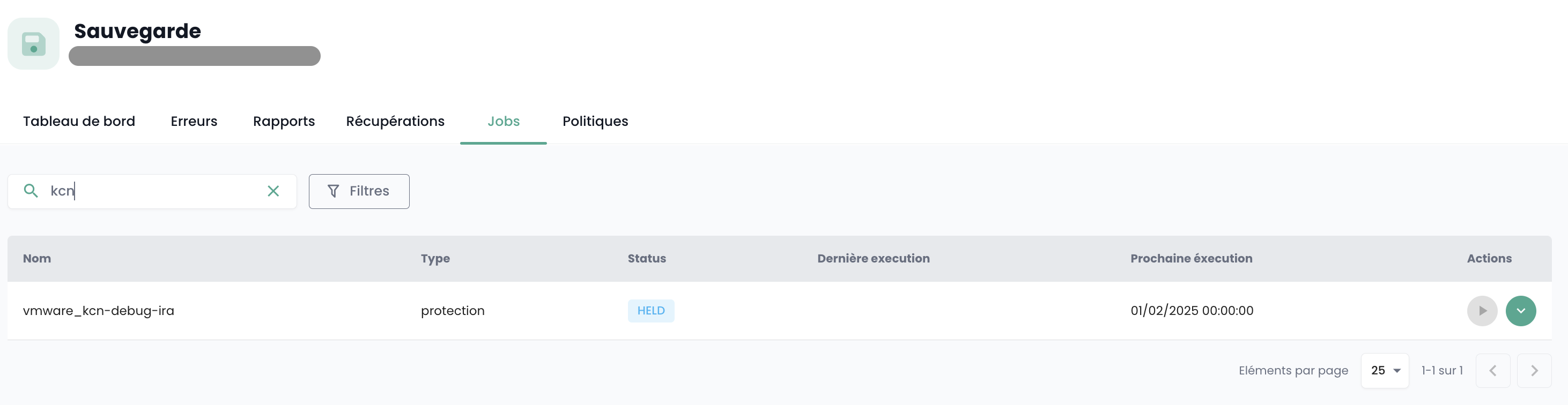Image resolution: width=1568 pixels, height=405 pixels.
Task: Select the Jobs tab
Action: [504, 121]
